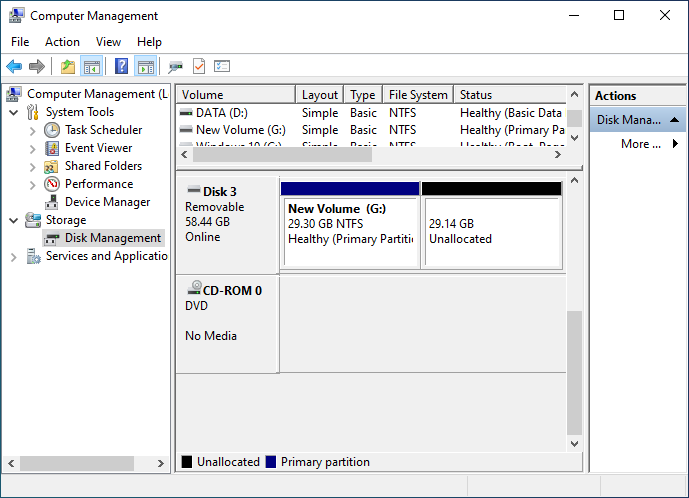Click the volume list scroll-left arrow
Viewport: 689px width, 498px height.
pos(184,155)
